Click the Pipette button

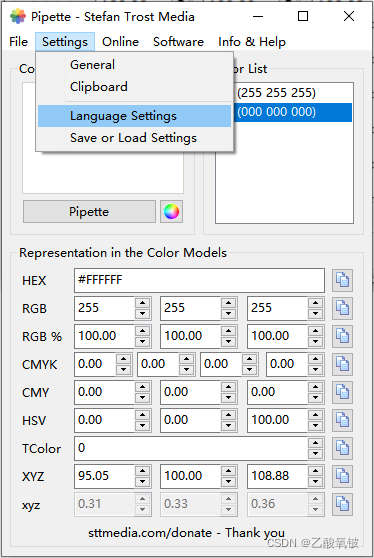click(89, 212)
